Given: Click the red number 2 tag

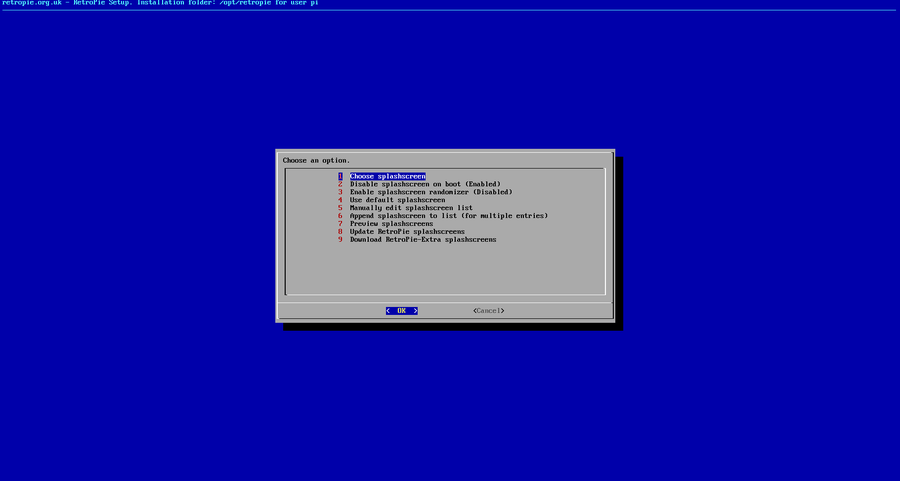Looking at the screenshot, I should coord(340,184).
